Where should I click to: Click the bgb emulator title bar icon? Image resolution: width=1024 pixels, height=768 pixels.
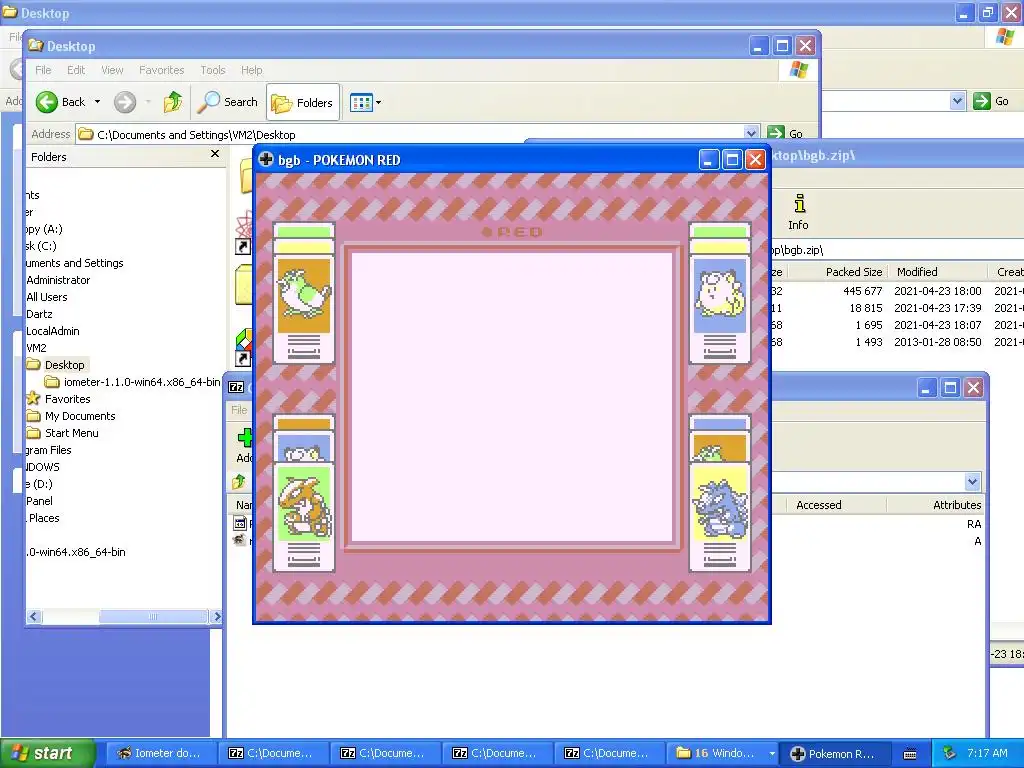point(266,159)
